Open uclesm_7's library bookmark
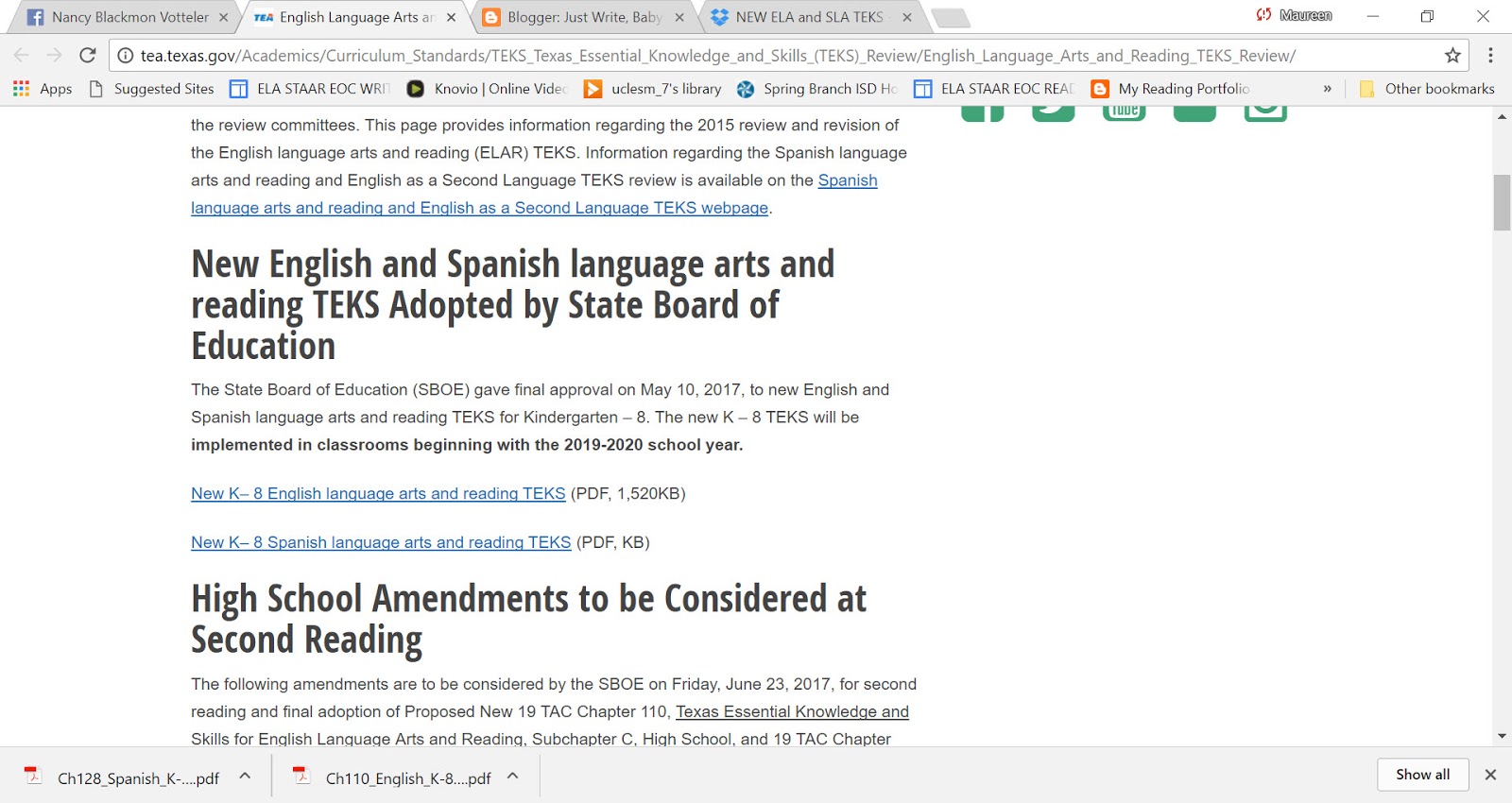1512x803 pixels. coord(653,89)
